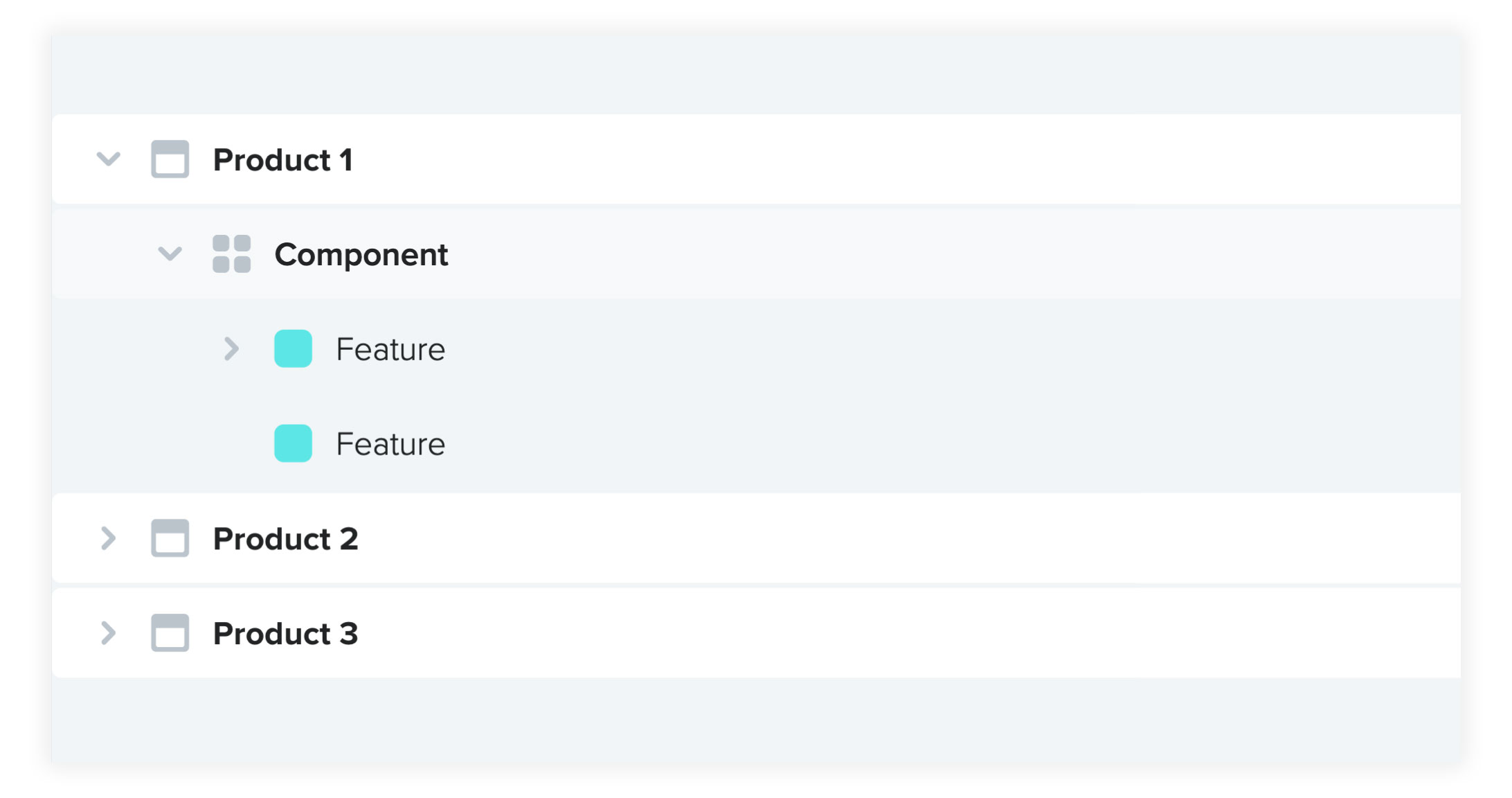Expand the first Feature row
Viewport: 1512px width, 798px height.
pos(231,349)
